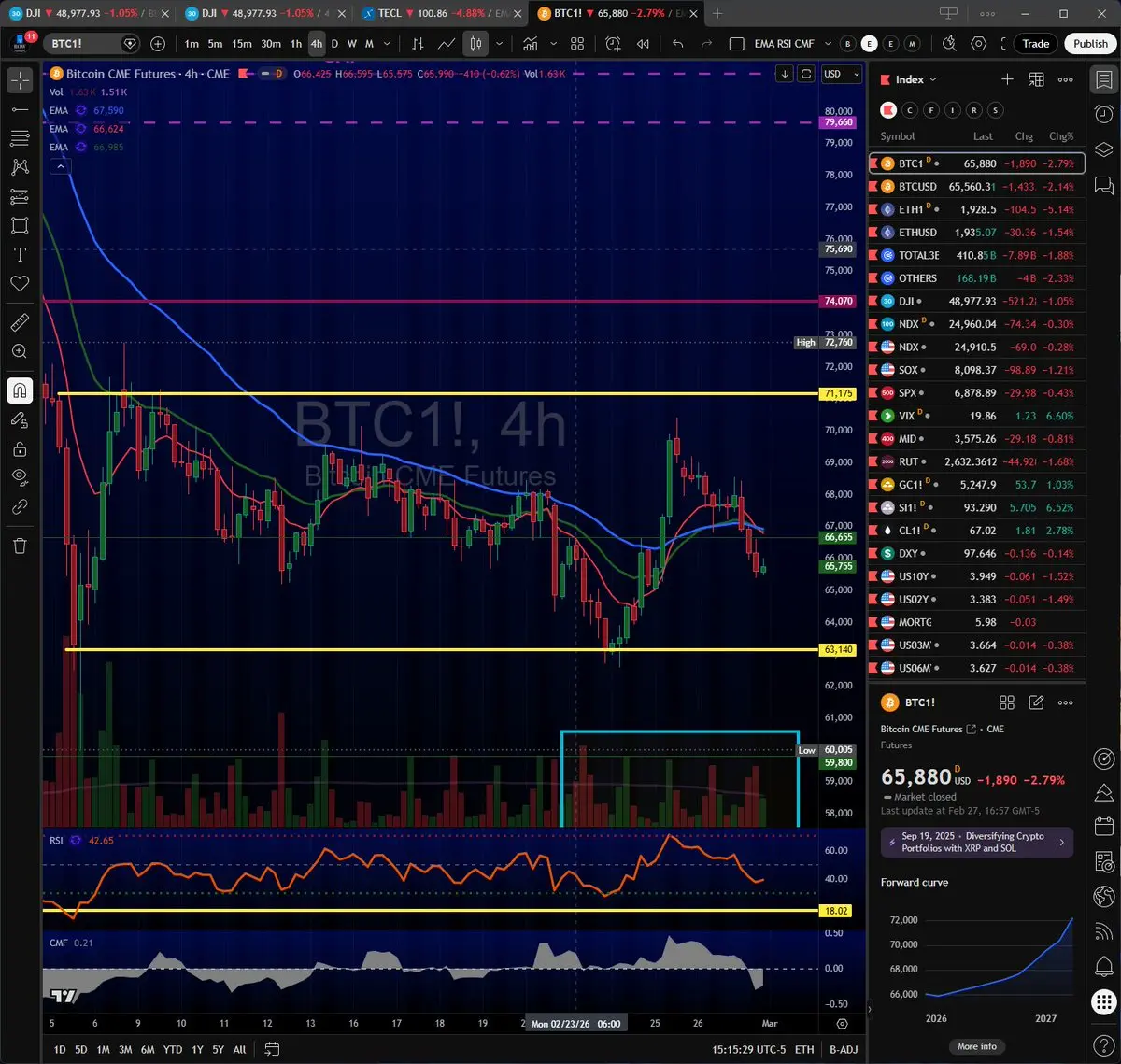Image resolution: width=1121 pixels, height=1064 pixels.
Task: Open a new tab with plus
Action: point(717,13)
